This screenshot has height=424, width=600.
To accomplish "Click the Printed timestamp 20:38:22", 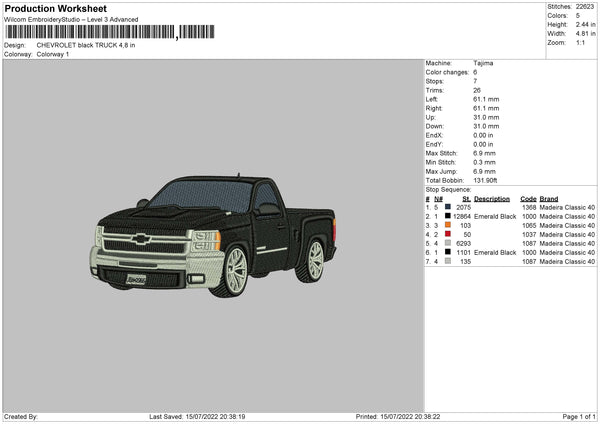I will pos(427,417).
